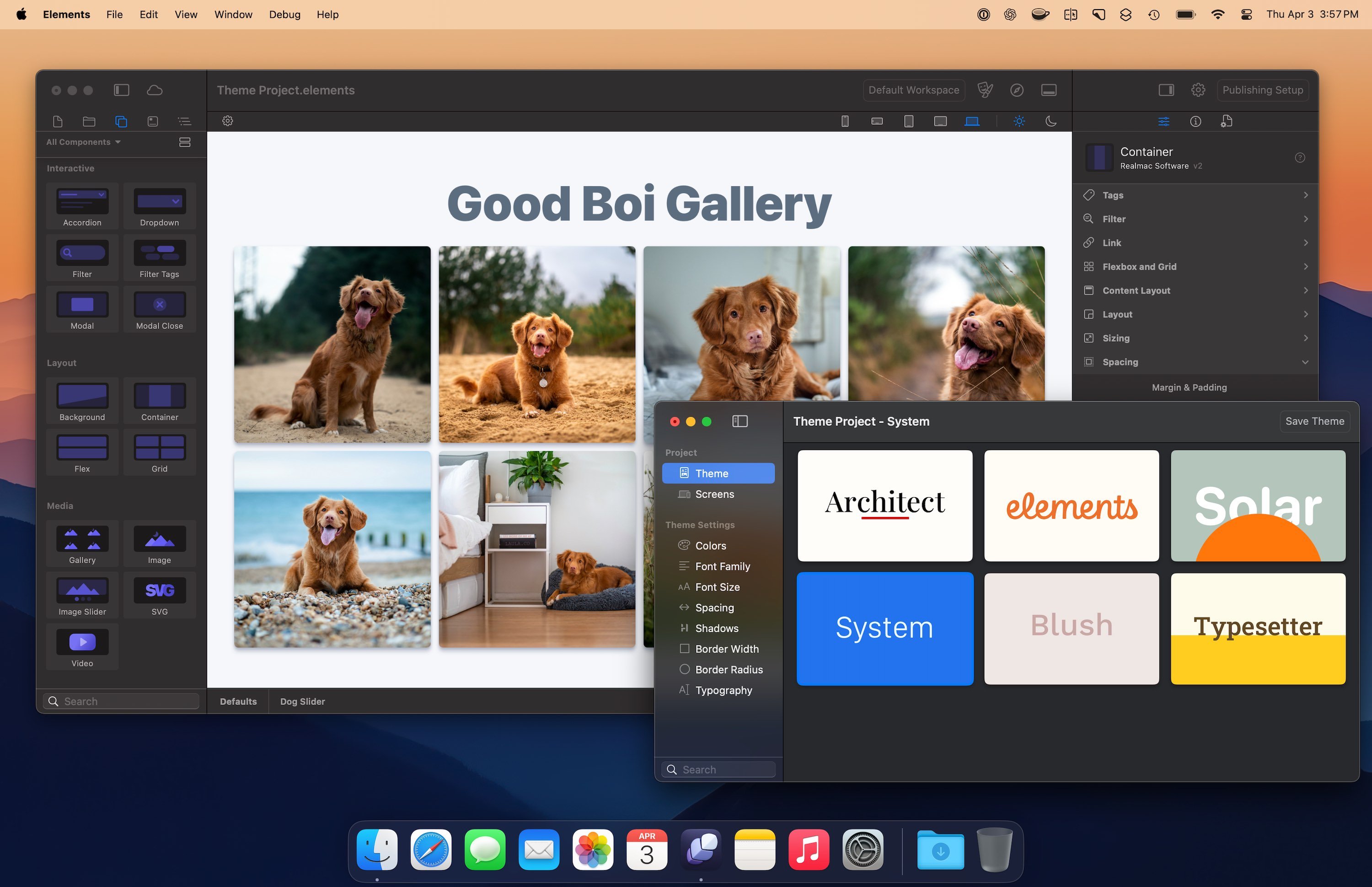Select the SVG component icon

(x=160, y=591)
